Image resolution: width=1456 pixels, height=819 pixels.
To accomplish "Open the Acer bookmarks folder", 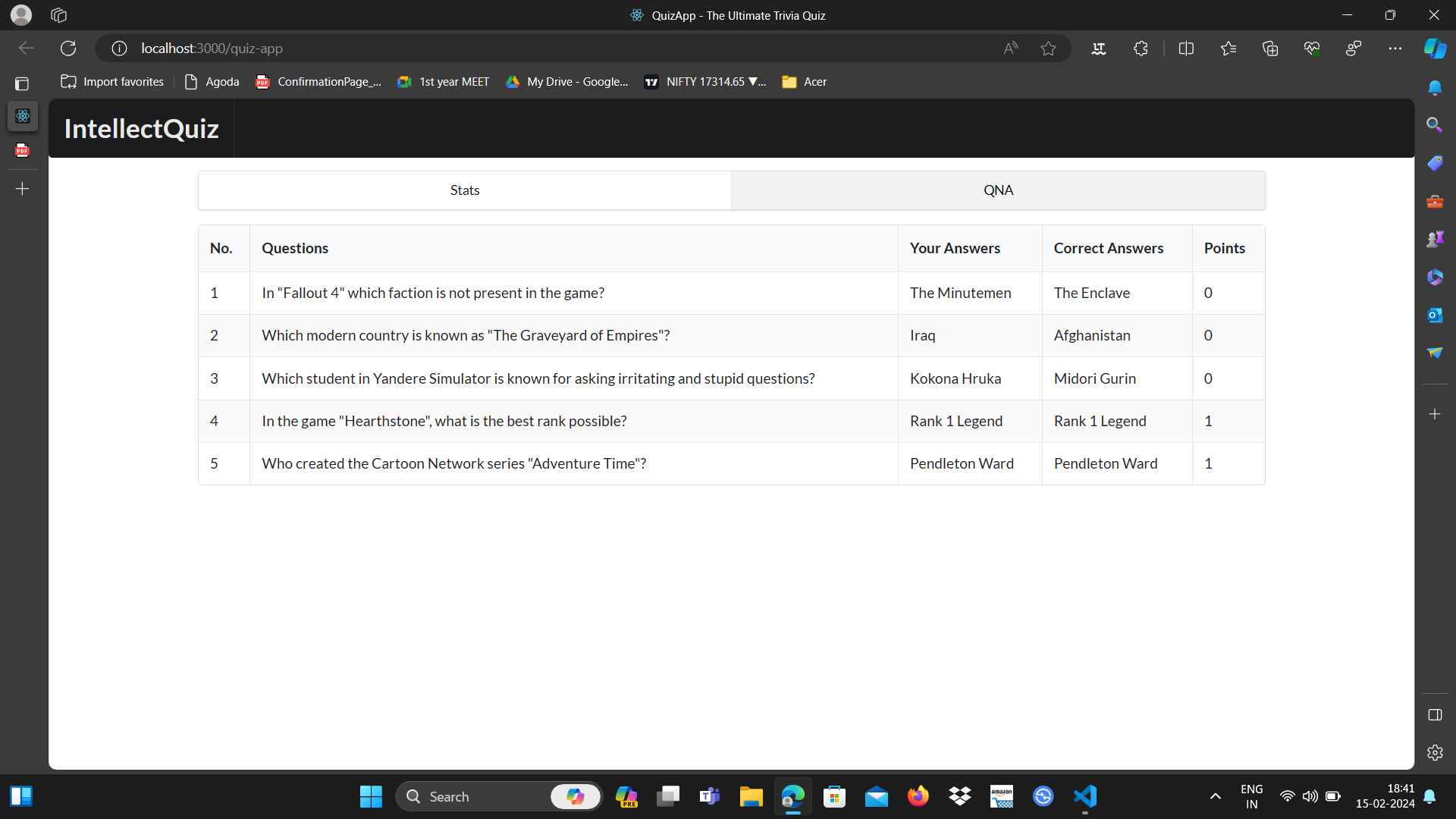I will pos(805,81).
